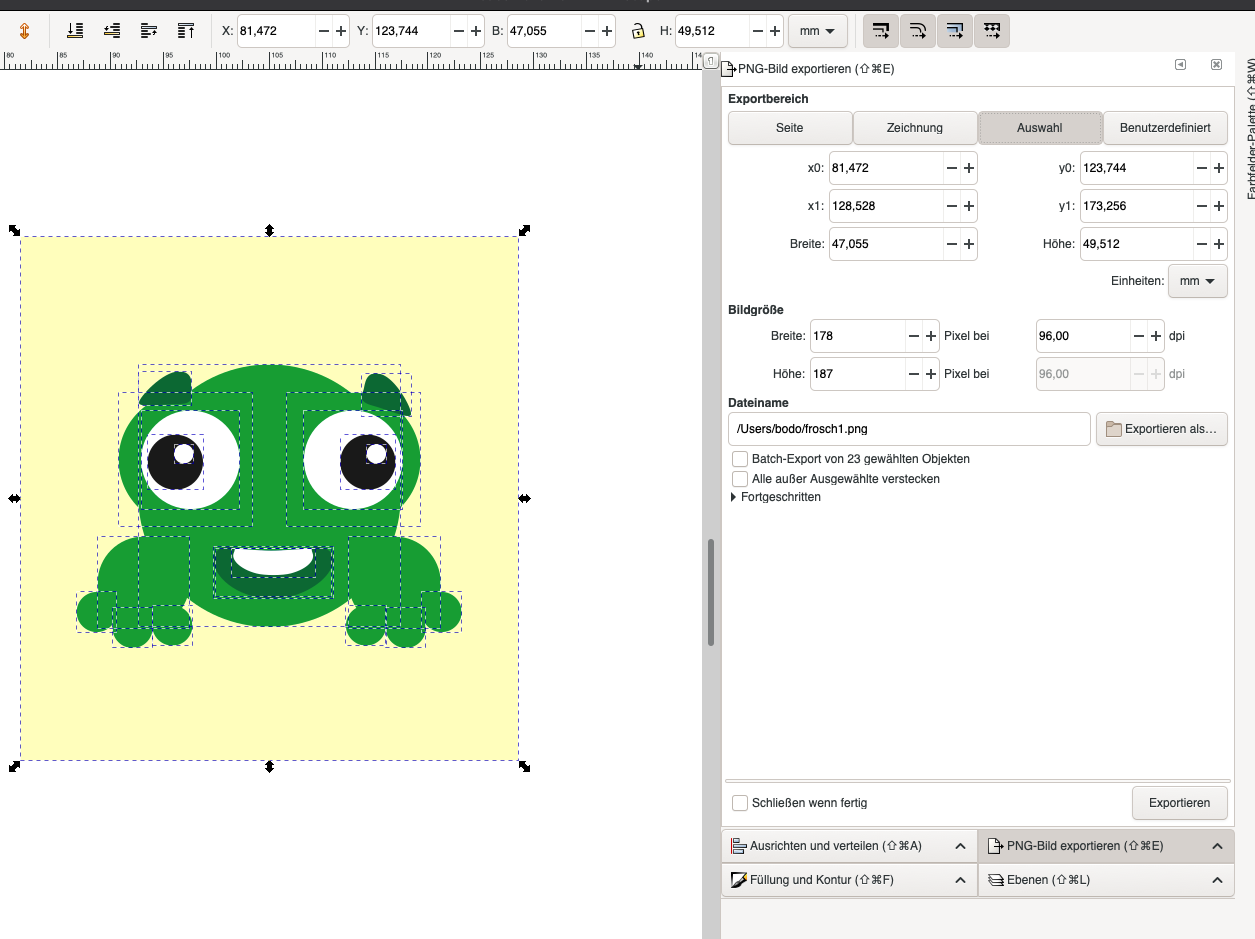The image size is (1255, 939).
Task: Click the Dateiname field with frosch1.png path
Action: (908, 429)
